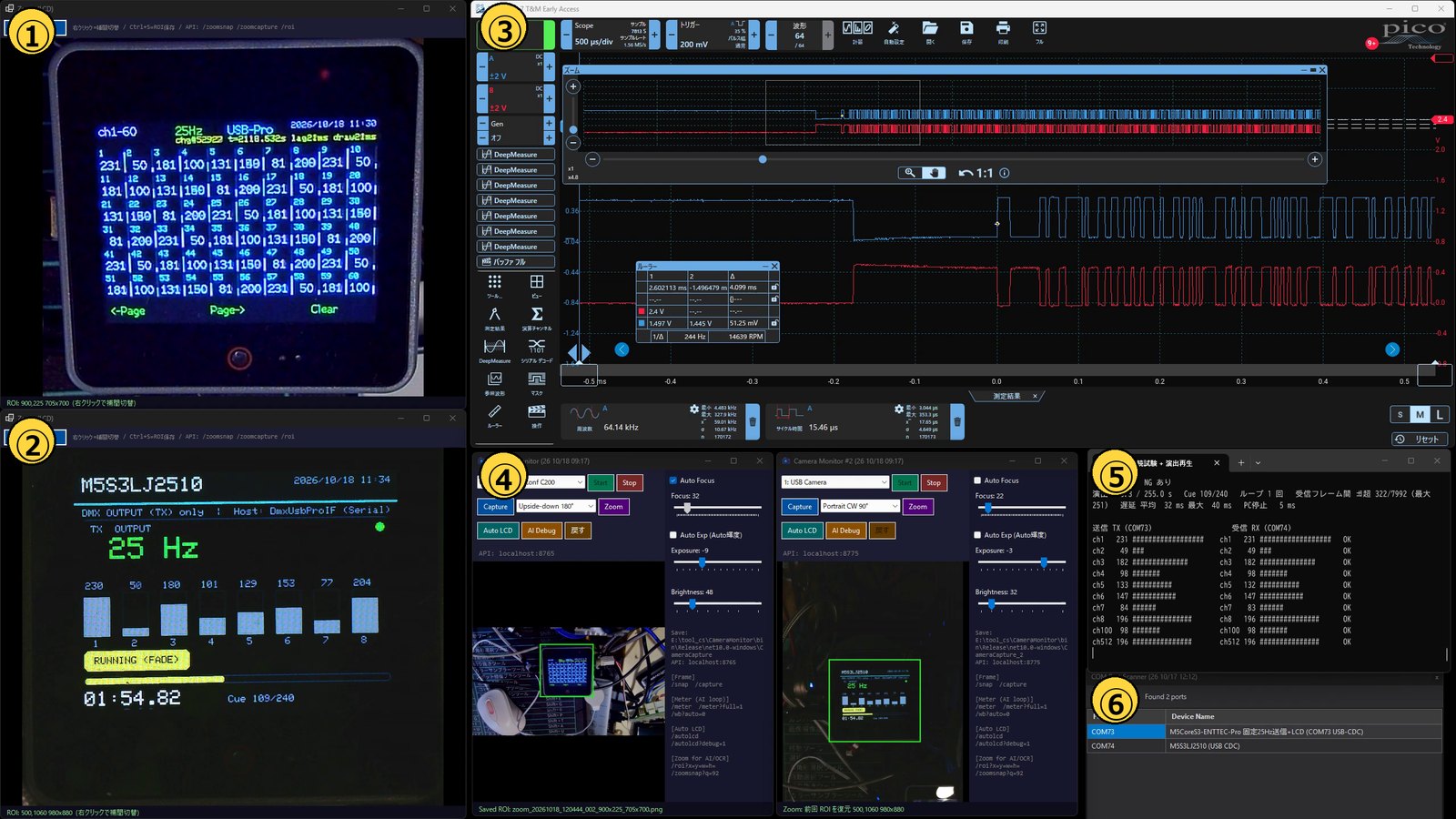1456x819 pixels.
Task: Switch PicoScope to full screen with the フル icon
Action: click(1039, 31)
